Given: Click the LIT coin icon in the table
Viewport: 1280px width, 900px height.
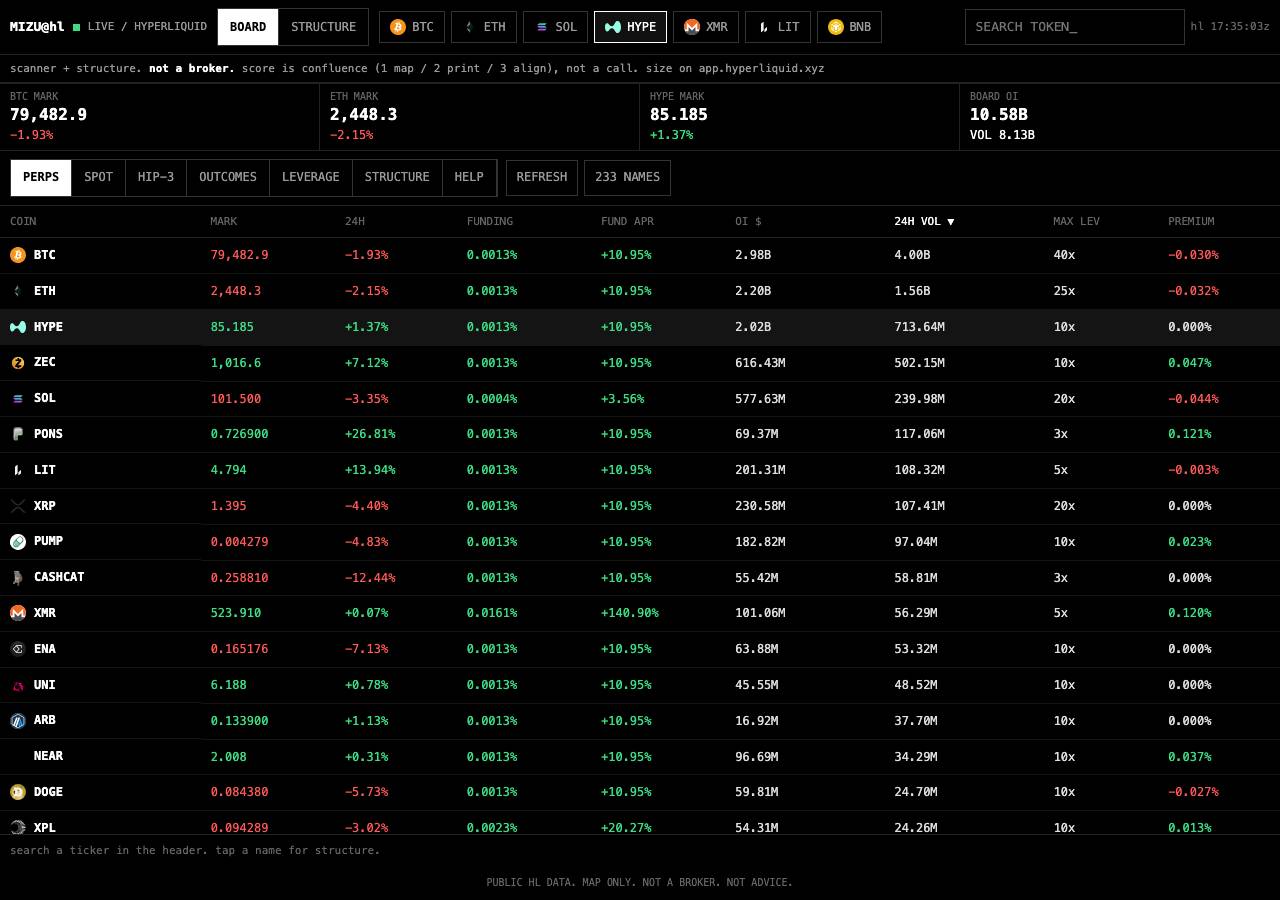Looking at the screenshot, I should coord(17,470).
